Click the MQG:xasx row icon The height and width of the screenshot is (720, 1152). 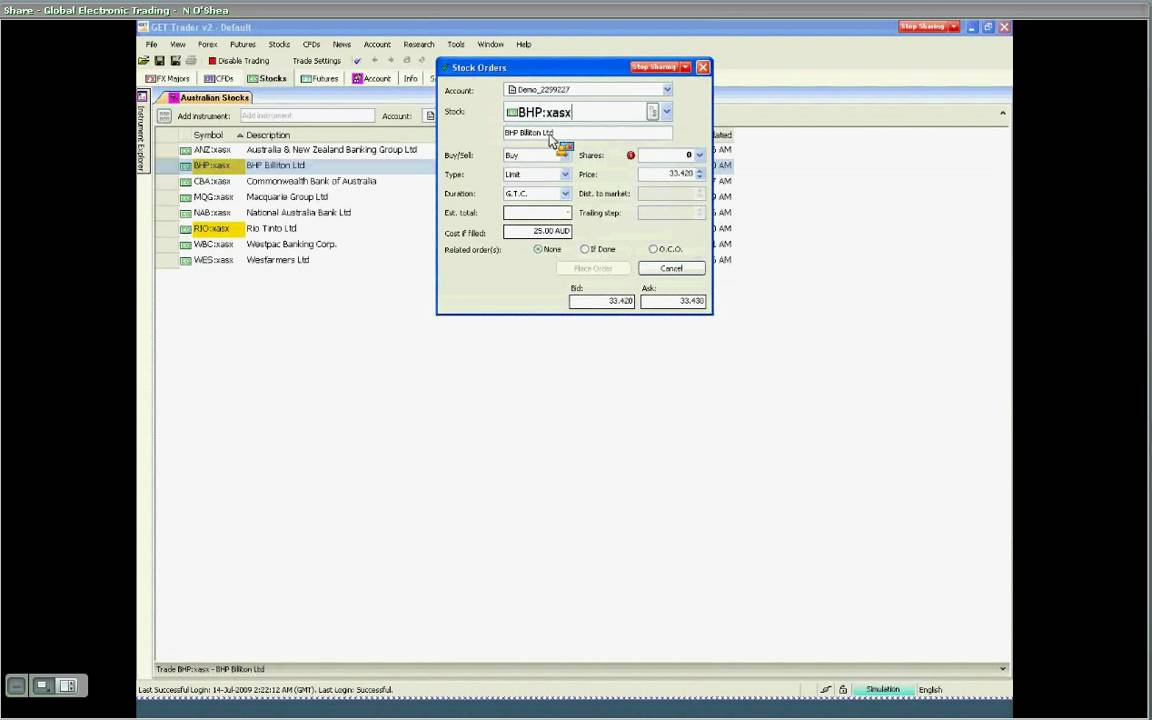click(186, 198)
